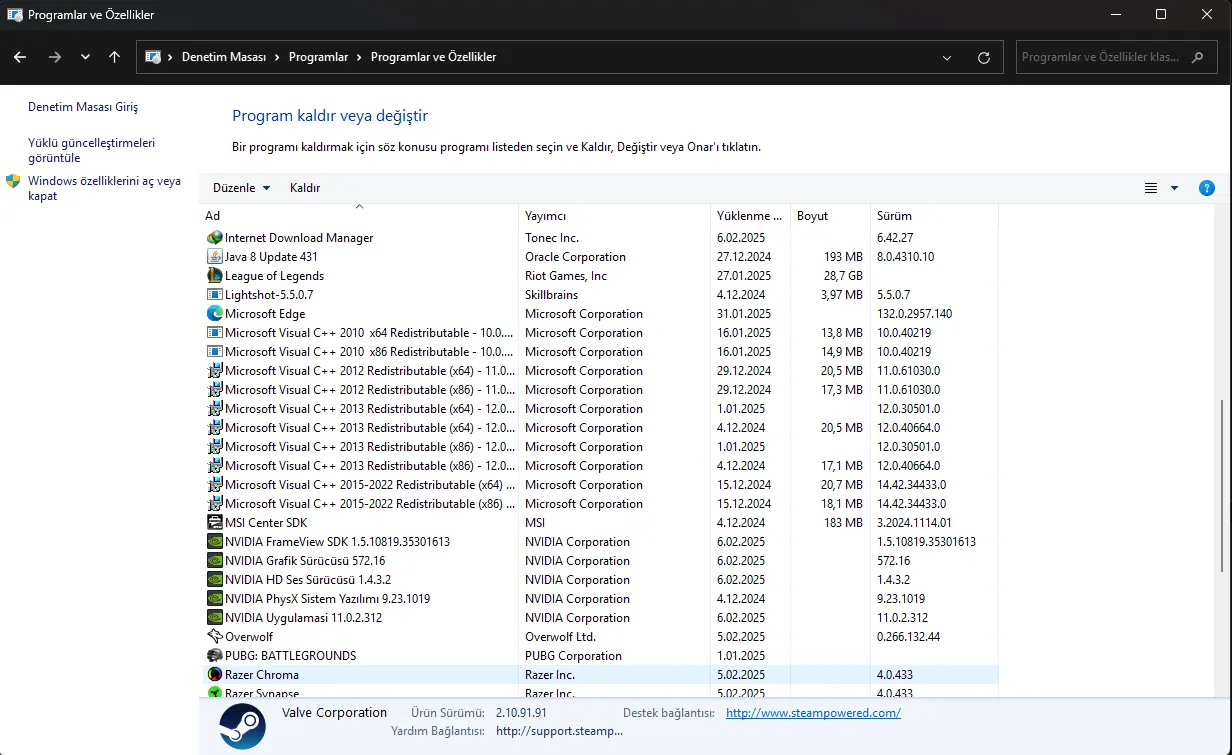This screenshot has width=1232, height=755.
Task: Sort by Yüklenme date column header
Action: pyautogui.click(x=750, y=216)
